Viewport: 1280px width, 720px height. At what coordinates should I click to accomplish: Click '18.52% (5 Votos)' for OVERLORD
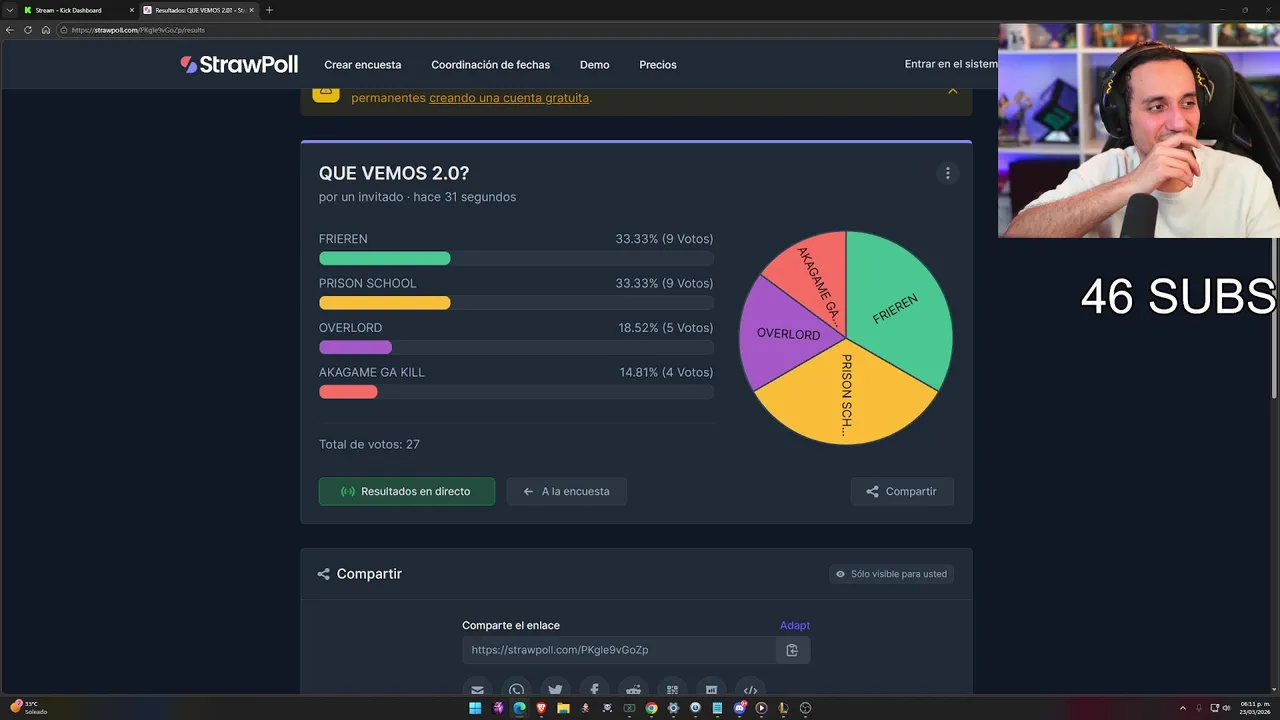pyautogui.click(x=666, y=328)
